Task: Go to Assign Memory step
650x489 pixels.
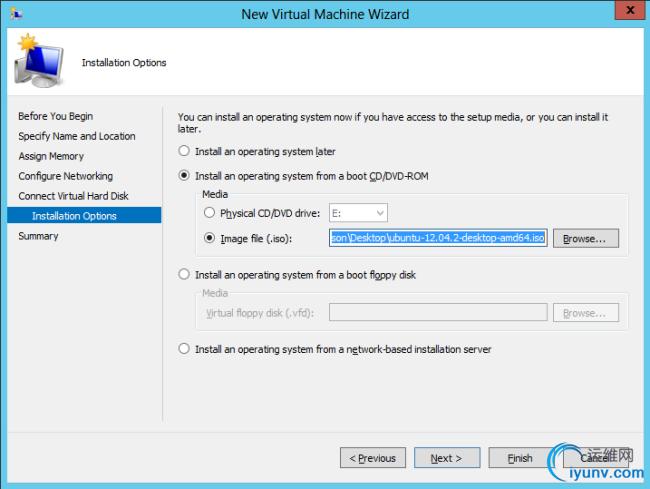Action: 51,156
